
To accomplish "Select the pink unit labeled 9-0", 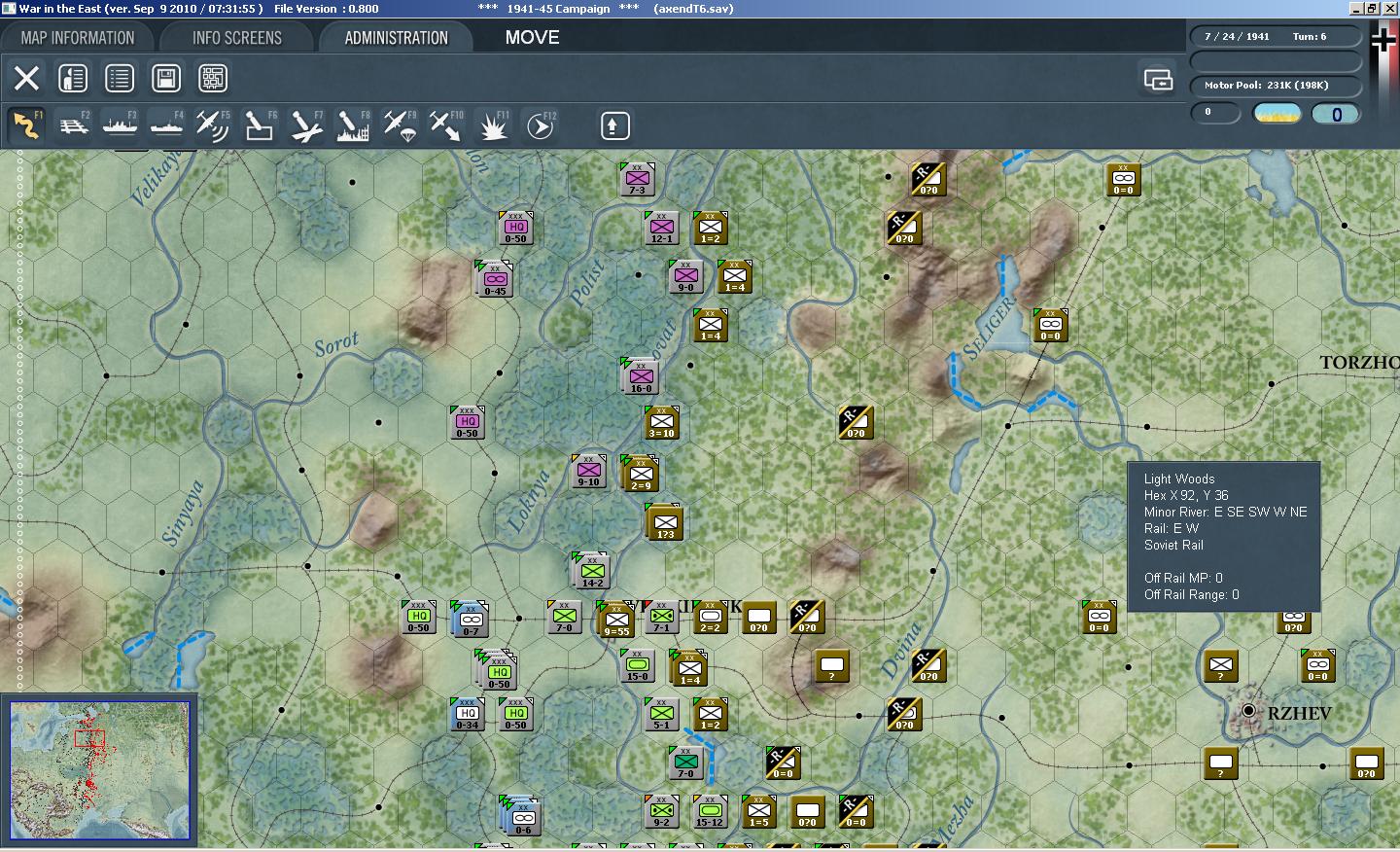I will (x=685, y=277).
